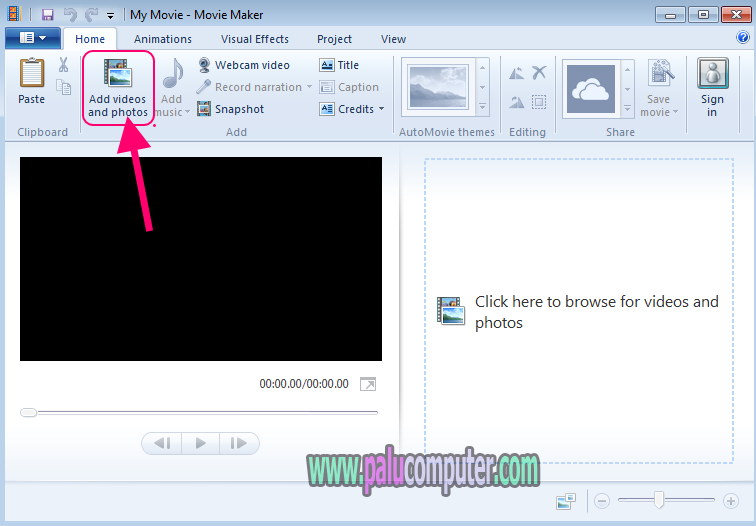756x526 pixels.
Task: Expand AutoMovie themes gallery more arrow
Action: point(483,107)
